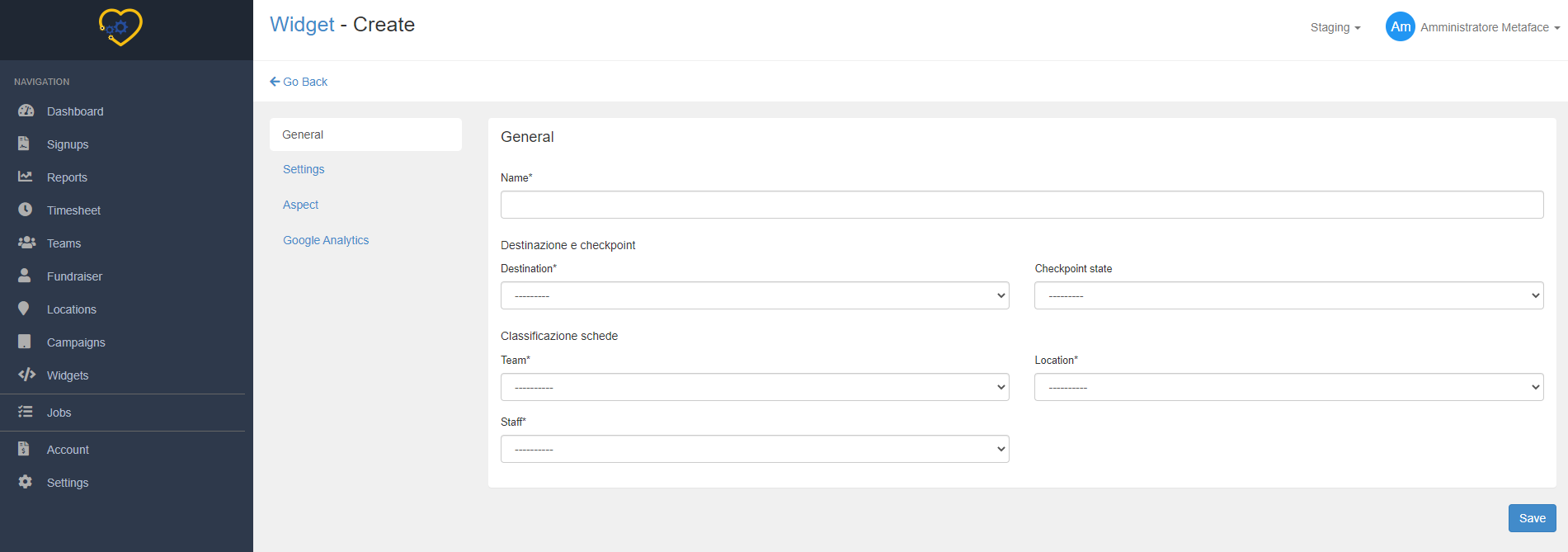Focus the Name input field
Viewport: 1568px width, 552px height.
pyautogui.click(x=1021, y=205)
